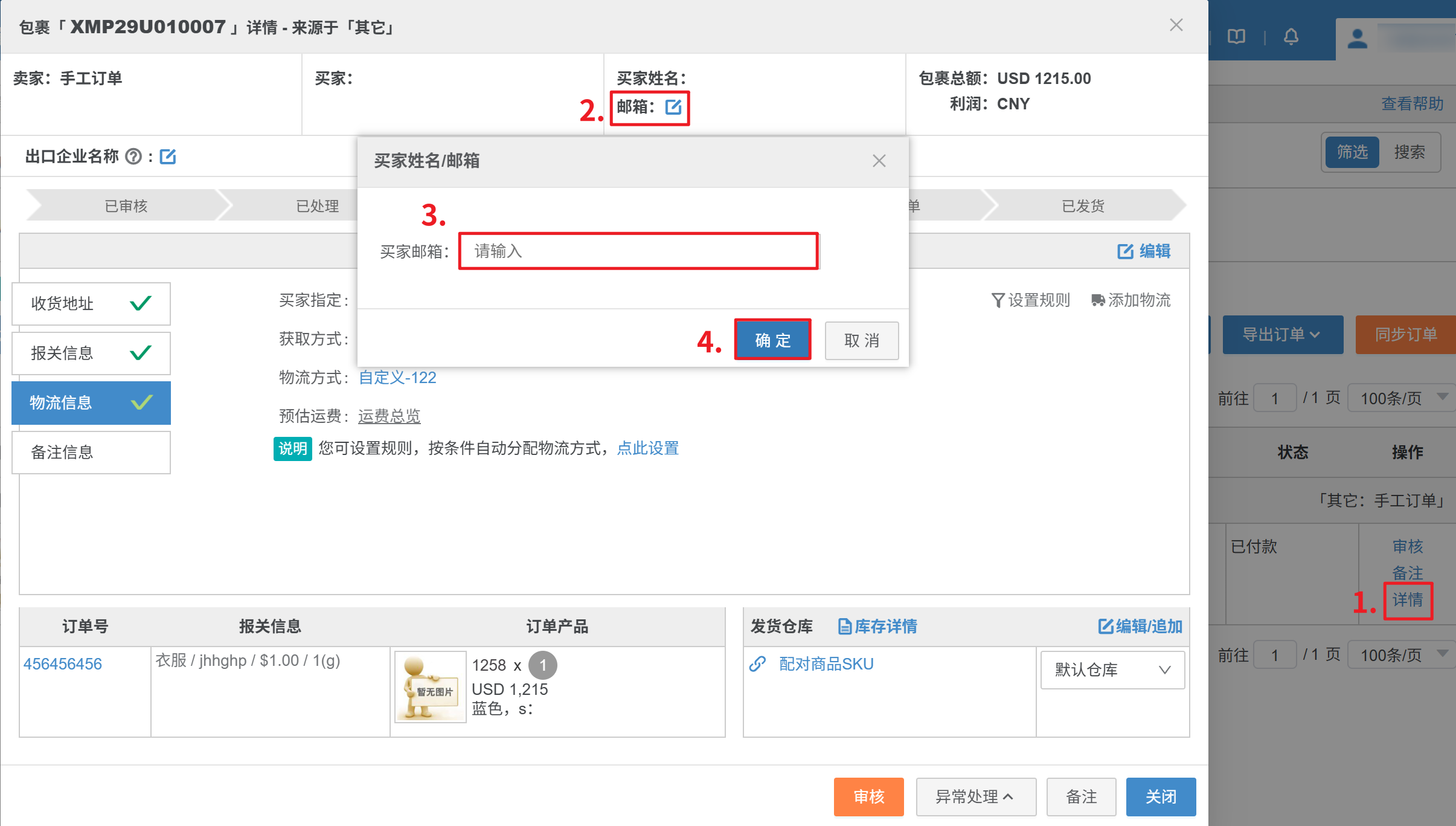Click the 配对商品SKU link icon
Image resolution: width=1456 pixels, height=826 pixels.
757,664
